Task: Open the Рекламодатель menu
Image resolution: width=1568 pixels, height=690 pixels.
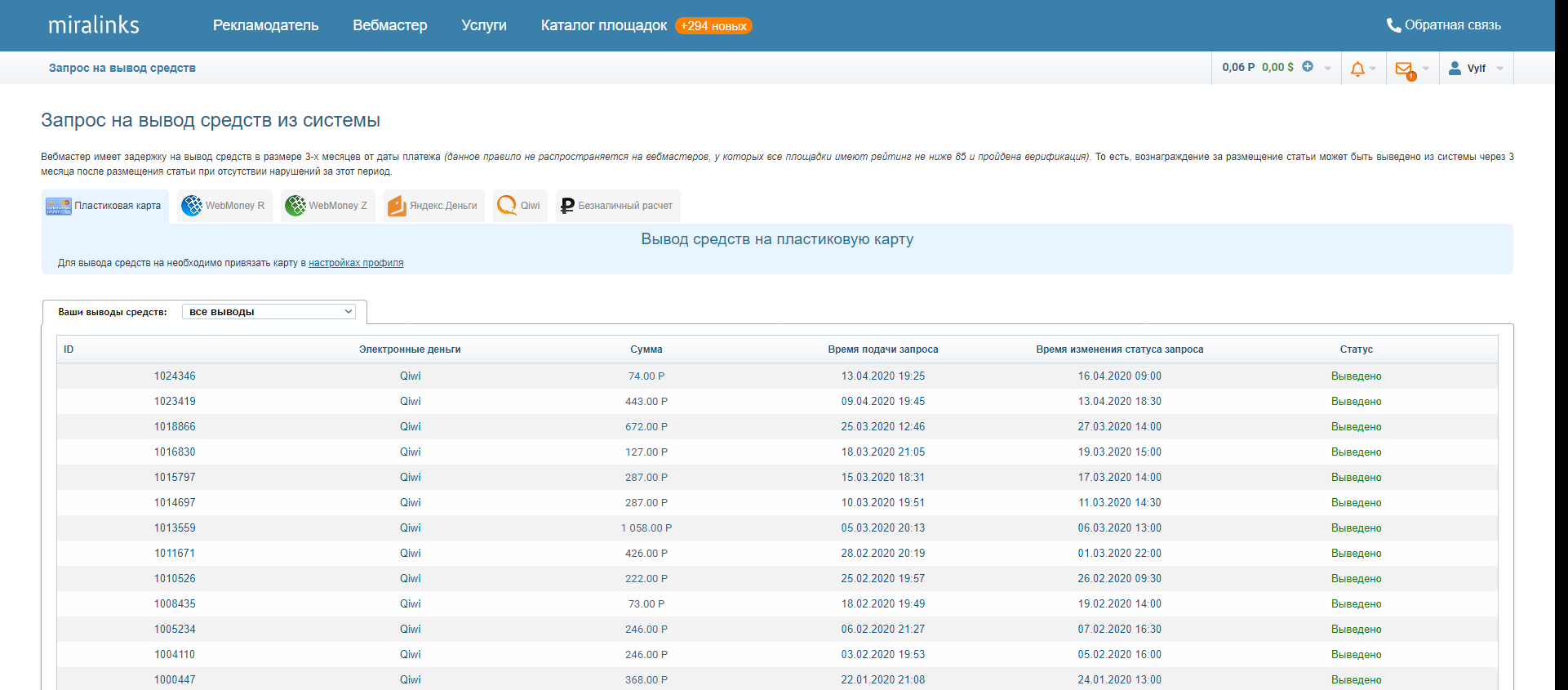Action: pos(265,25)
